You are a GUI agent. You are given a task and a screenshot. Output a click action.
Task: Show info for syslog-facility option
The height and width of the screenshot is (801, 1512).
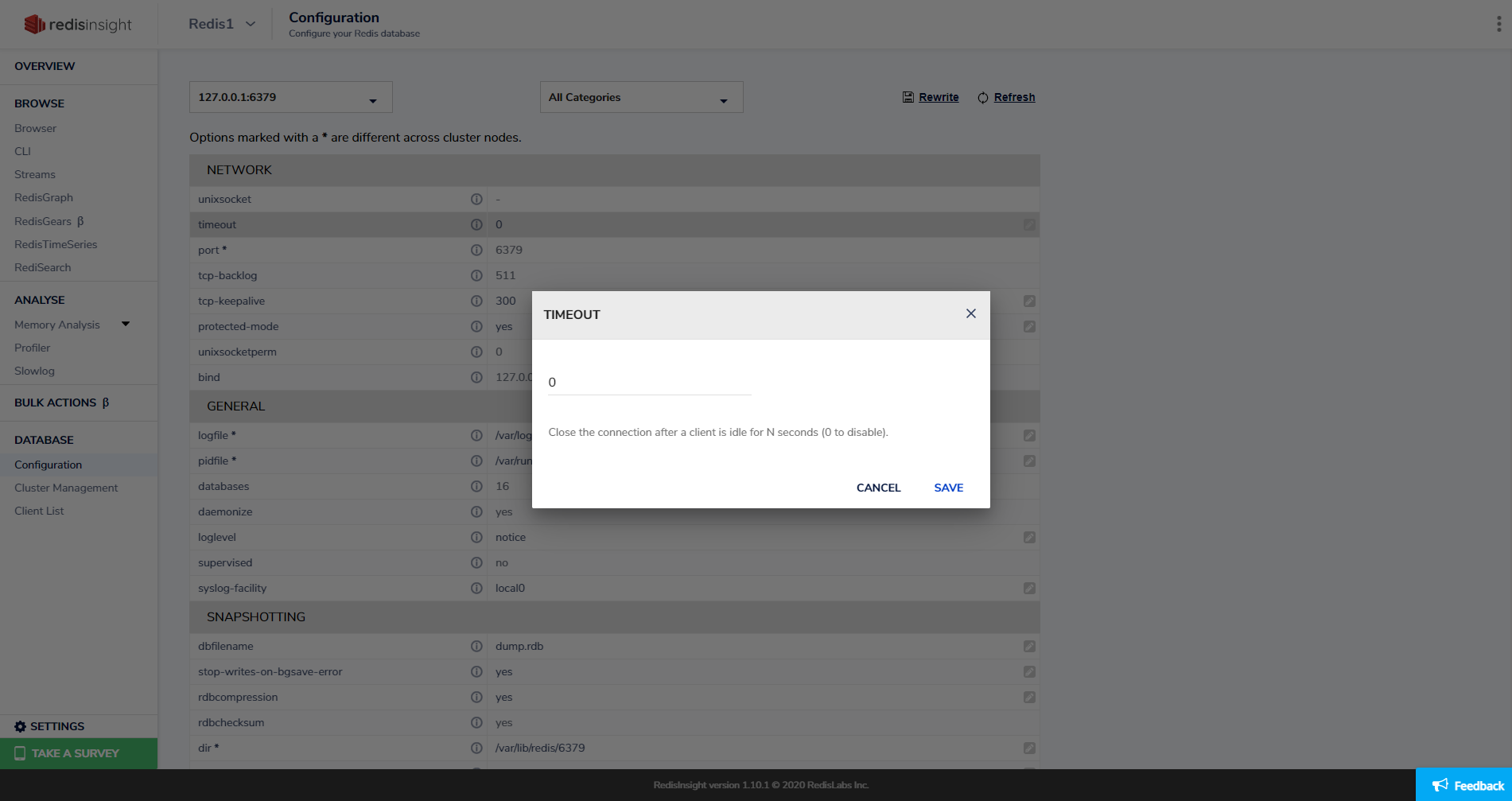pyautogui.click(x=476, y=588)
